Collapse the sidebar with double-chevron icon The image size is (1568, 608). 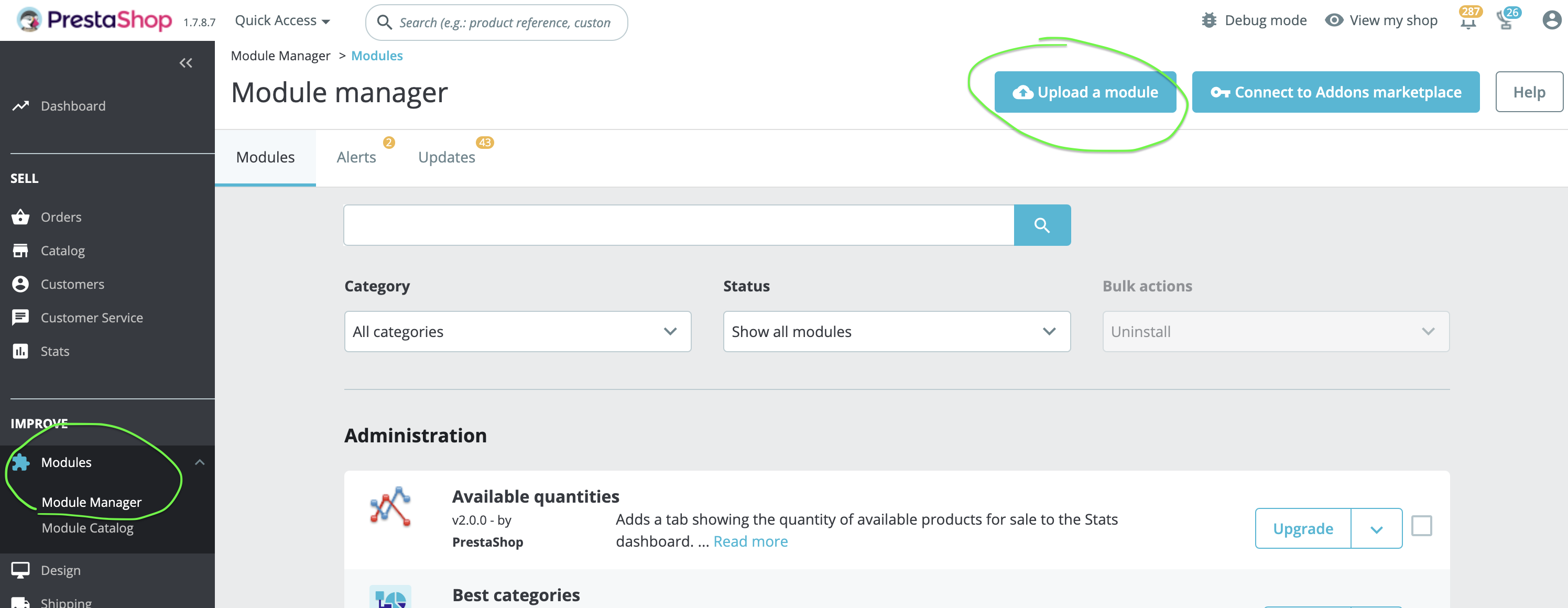(186, 63)
